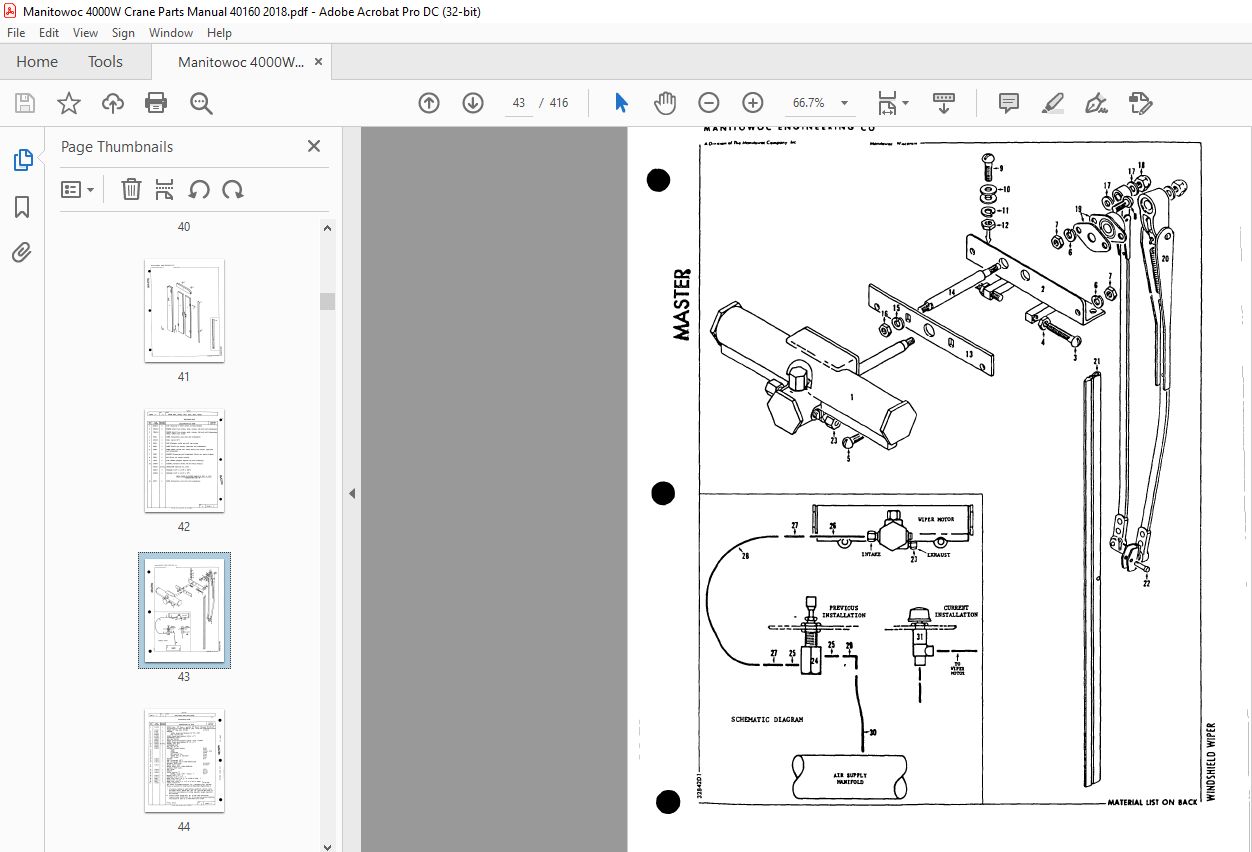Image resolution: width=1252 pixels, height=852 pixels.
Task: Close the Page Thumbnails panel
Action: 314,146
